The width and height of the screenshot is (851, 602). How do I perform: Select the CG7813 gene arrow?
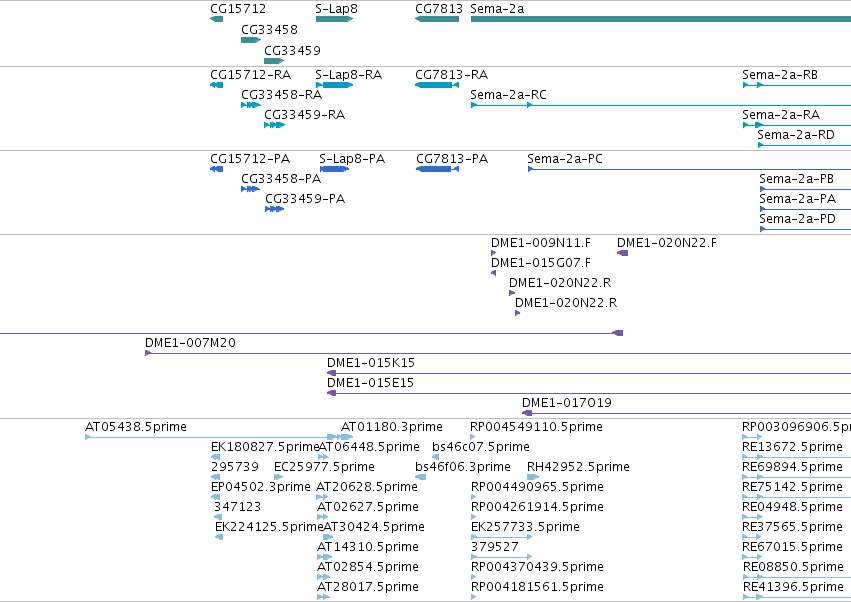click(x=437, y=19)
